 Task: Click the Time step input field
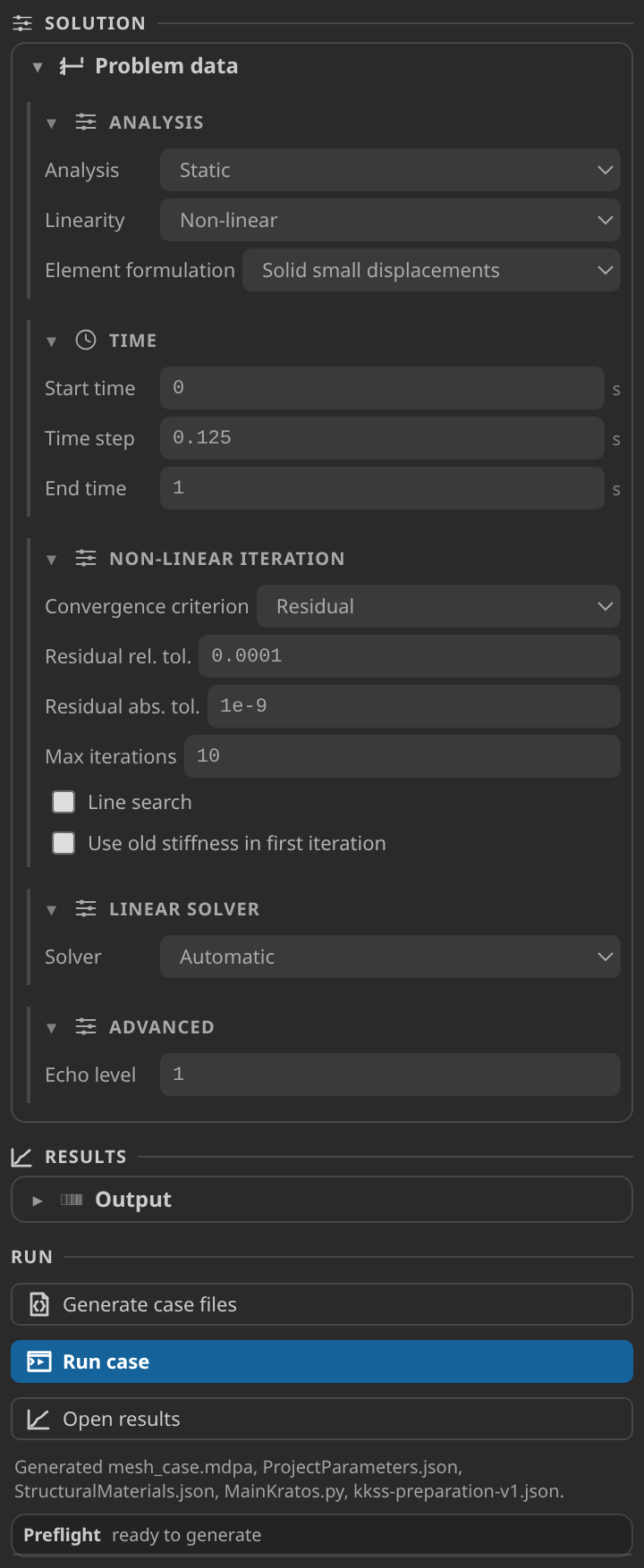pyautogui.click(x=382, y=438)
